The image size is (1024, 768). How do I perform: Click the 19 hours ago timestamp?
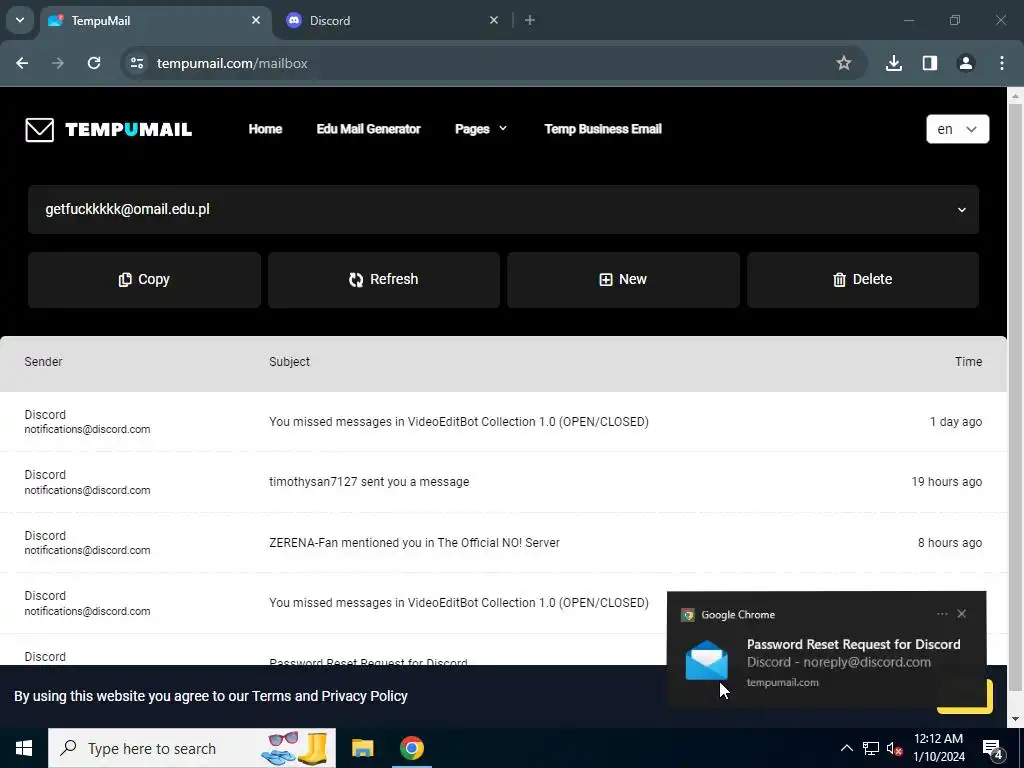click(x=946, y=482)
